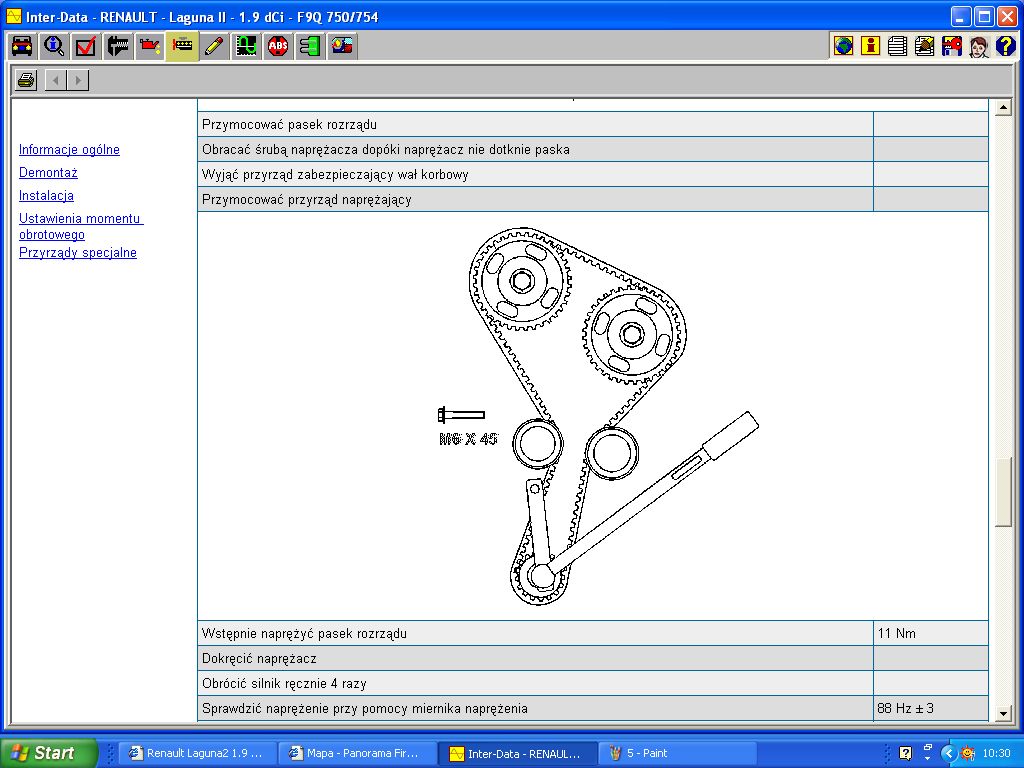The image size is (1024, 768).
Task: Click the printer icon
Action: [x=26, y=80]
